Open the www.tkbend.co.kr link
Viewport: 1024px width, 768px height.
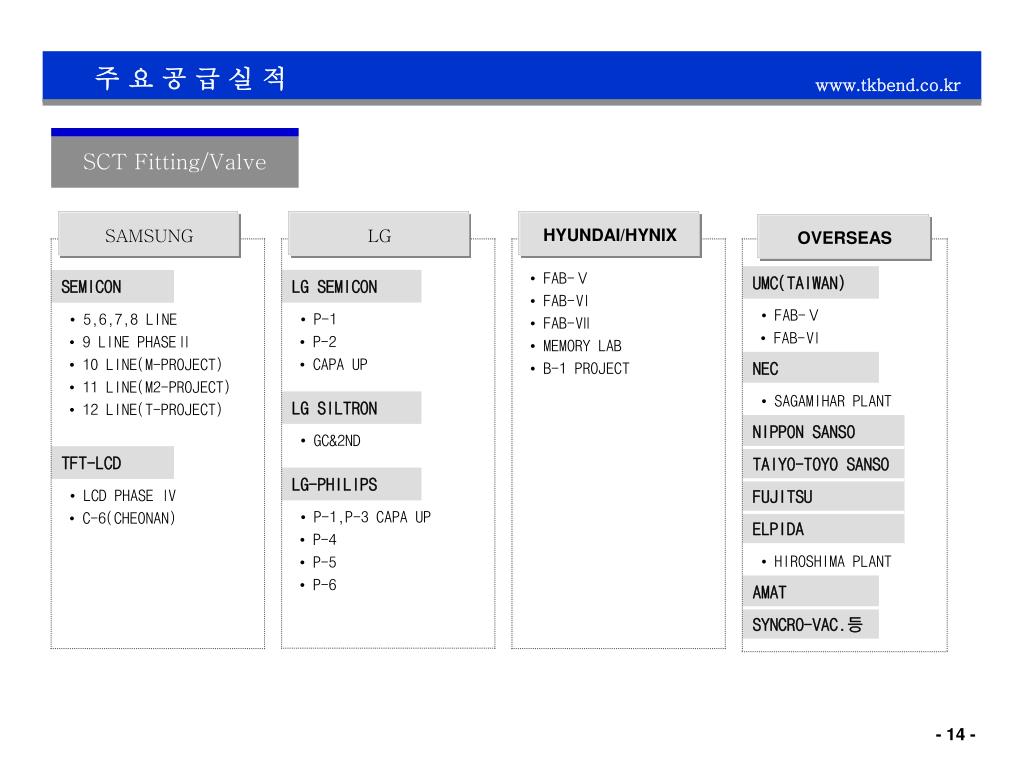(888, 85)
